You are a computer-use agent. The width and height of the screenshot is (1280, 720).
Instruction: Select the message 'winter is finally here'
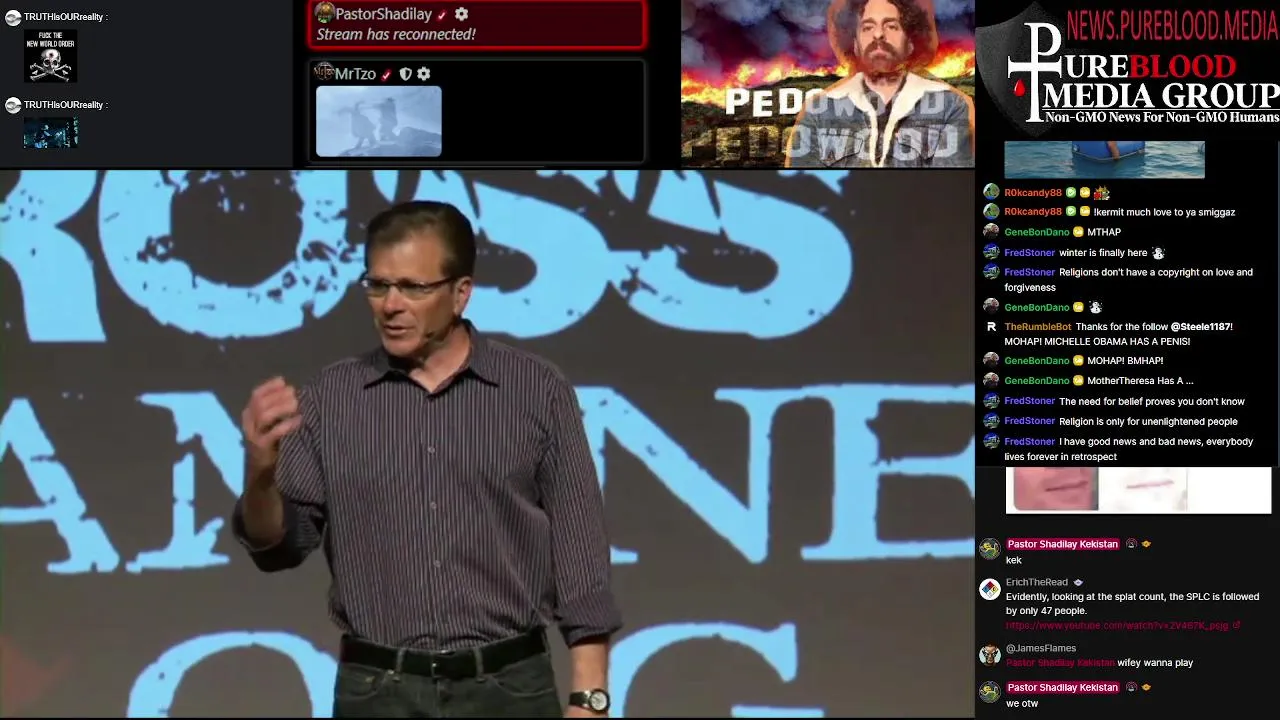tap(1103, 253)
